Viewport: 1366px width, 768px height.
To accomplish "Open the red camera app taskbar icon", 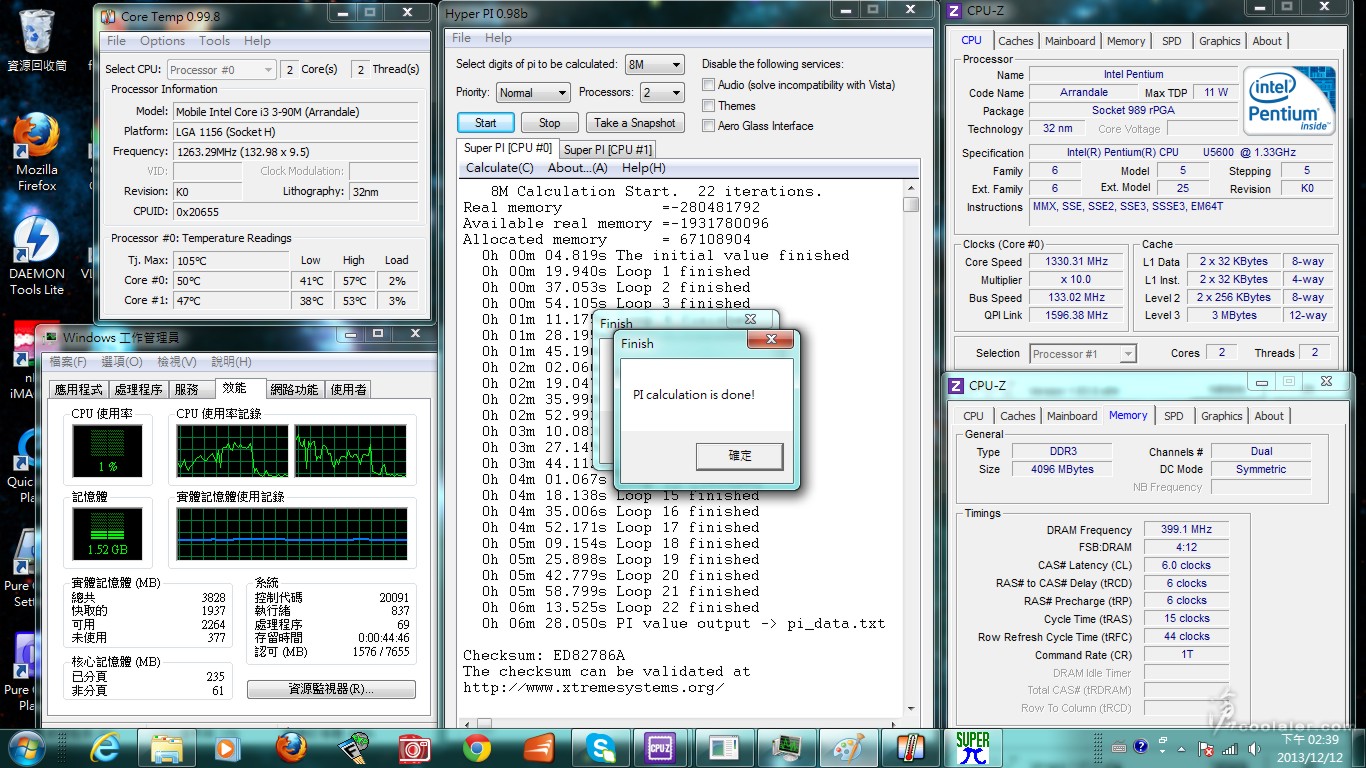I will click(x=414, y=747).
